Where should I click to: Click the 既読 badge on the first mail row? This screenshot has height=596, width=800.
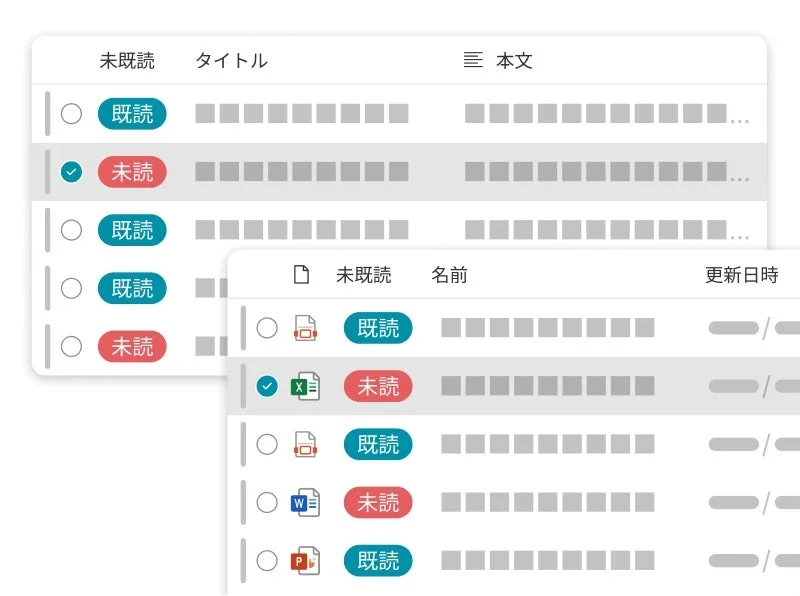point(131,114)
